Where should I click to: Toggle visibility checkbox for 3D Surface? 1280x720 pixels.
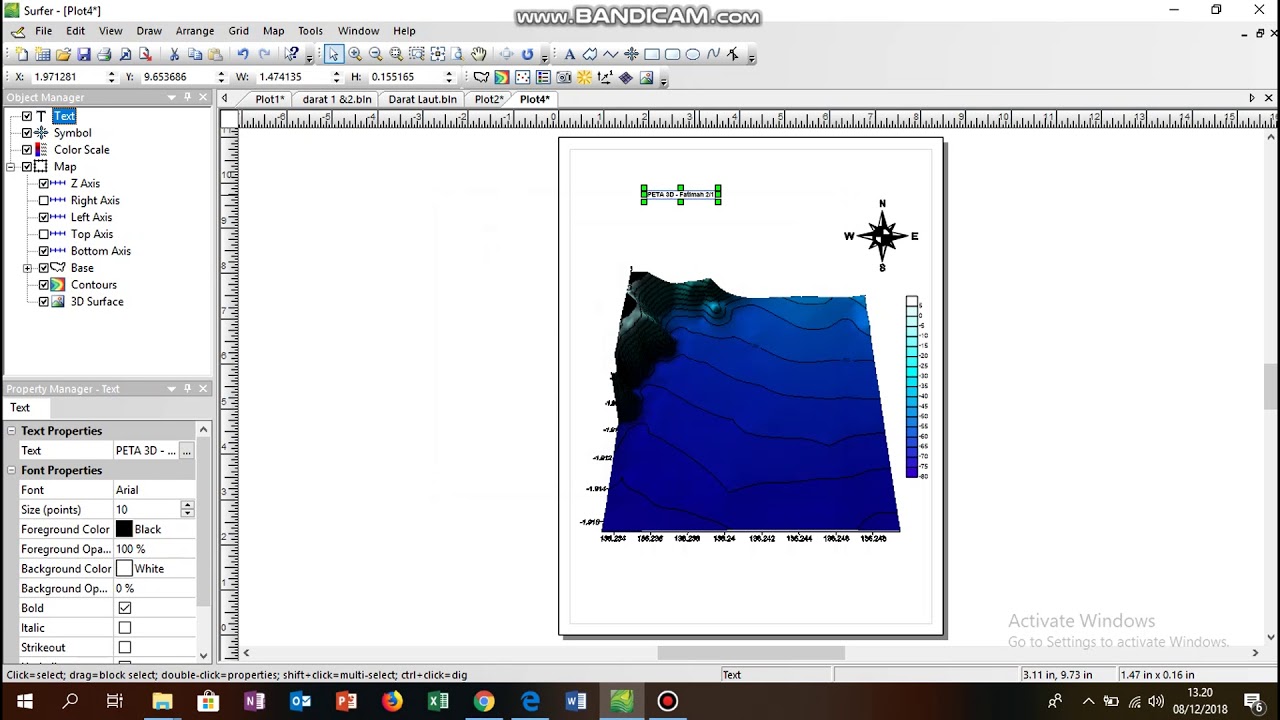point(44,302)
